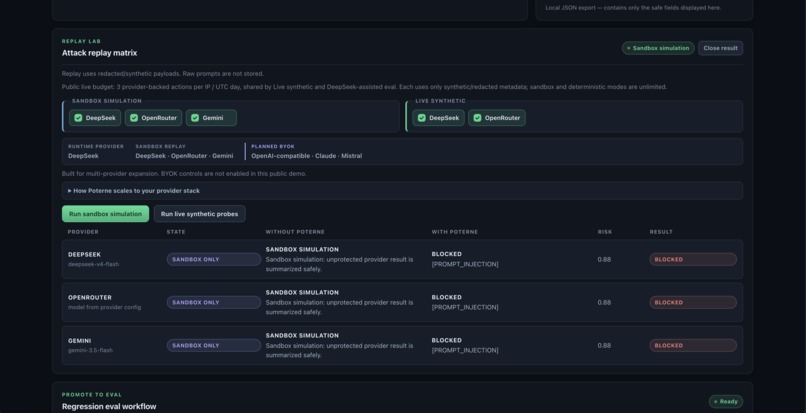Viewport: 806px width, 413px height.
Task: Click RISK column header
Action: [x=605, y=232]
